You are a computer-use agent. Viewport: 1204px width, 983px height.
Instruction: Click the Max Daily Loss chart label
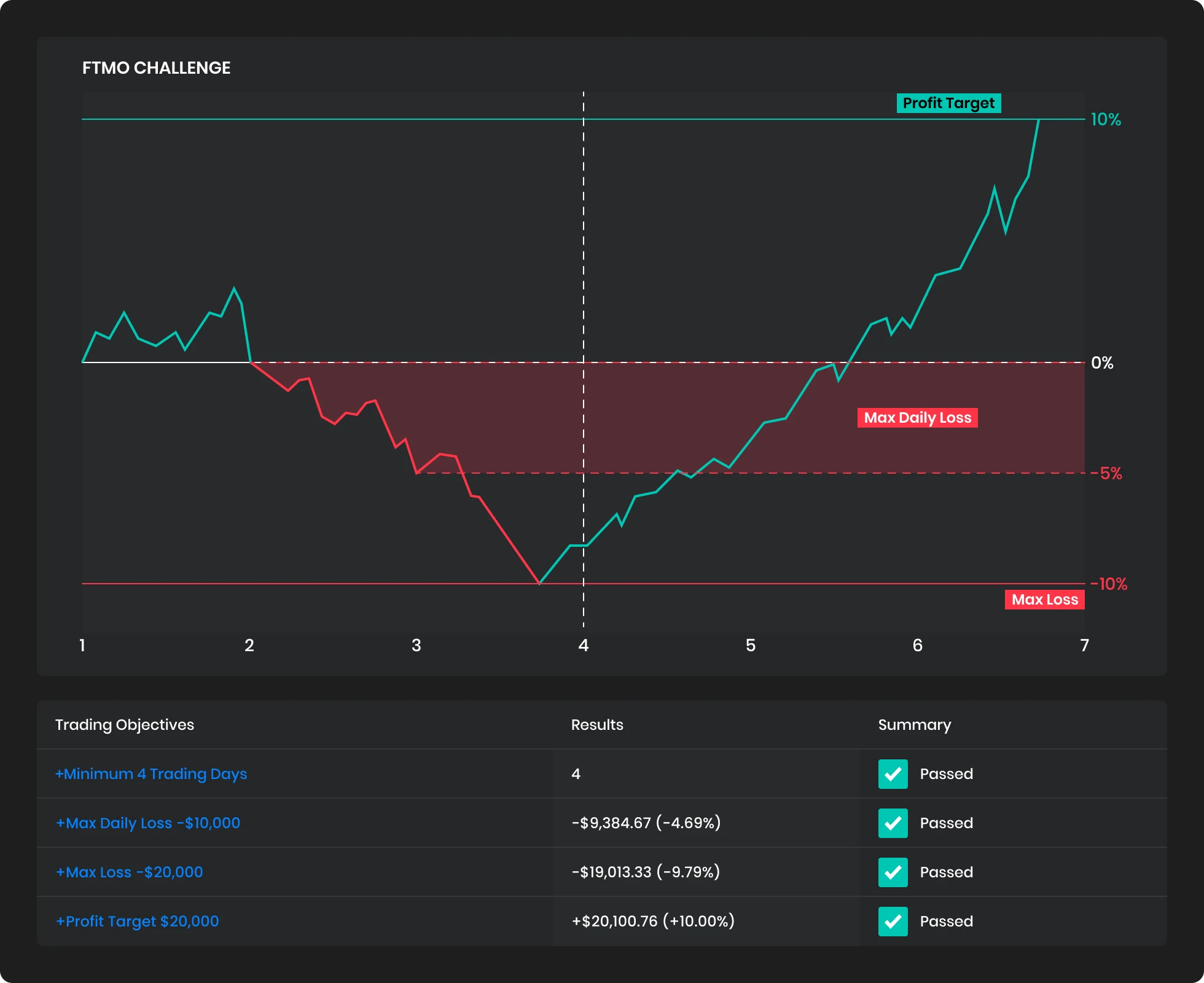coord(917,418)
